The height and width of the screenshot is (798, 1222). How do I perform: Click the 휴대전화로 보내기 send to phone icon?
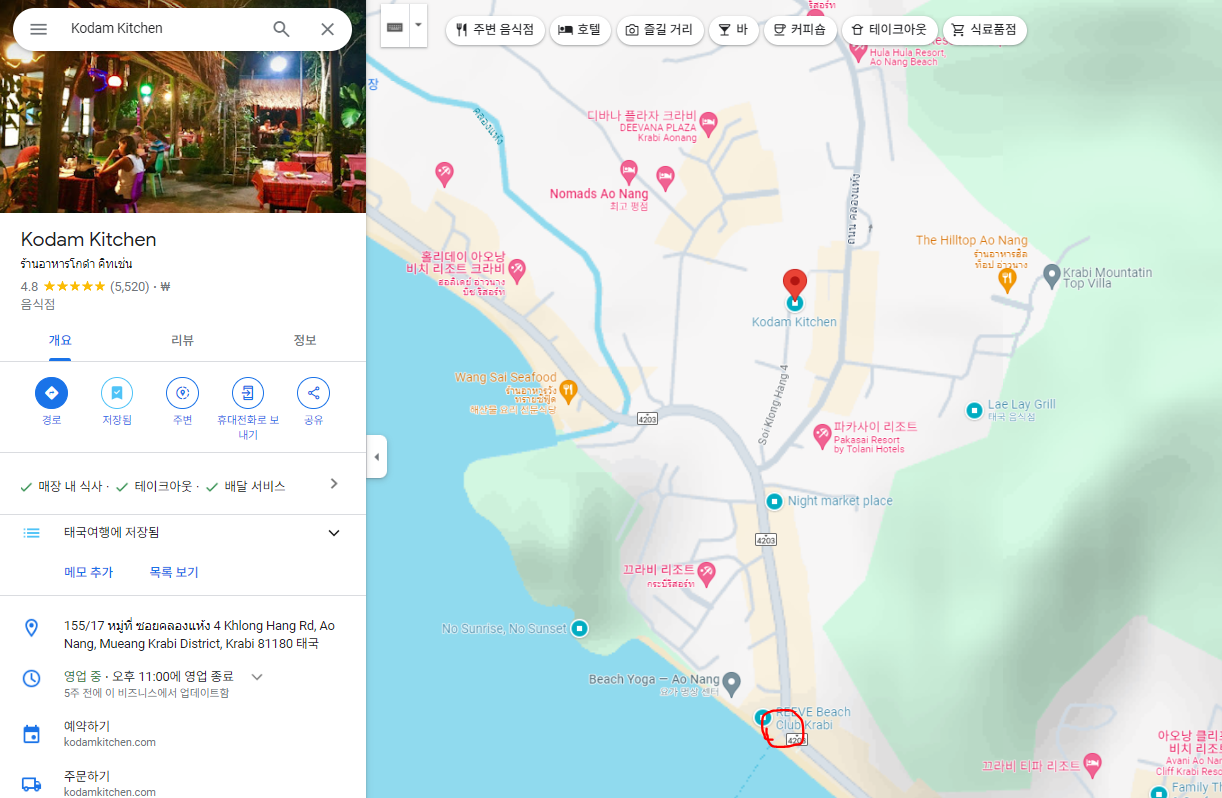pyautogui.click(x=248, y=393)
